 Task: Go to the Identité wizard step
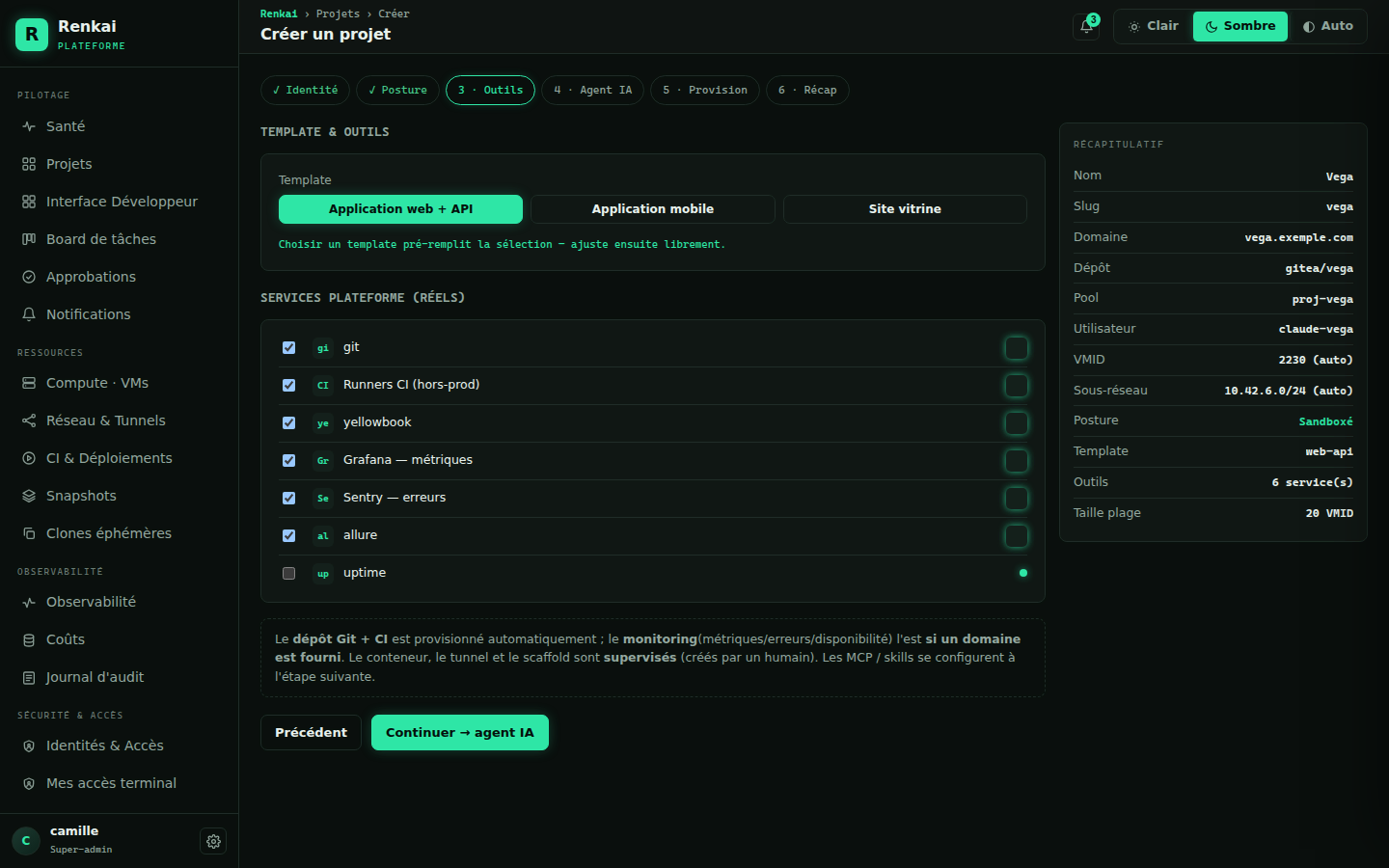click(305, 90)
